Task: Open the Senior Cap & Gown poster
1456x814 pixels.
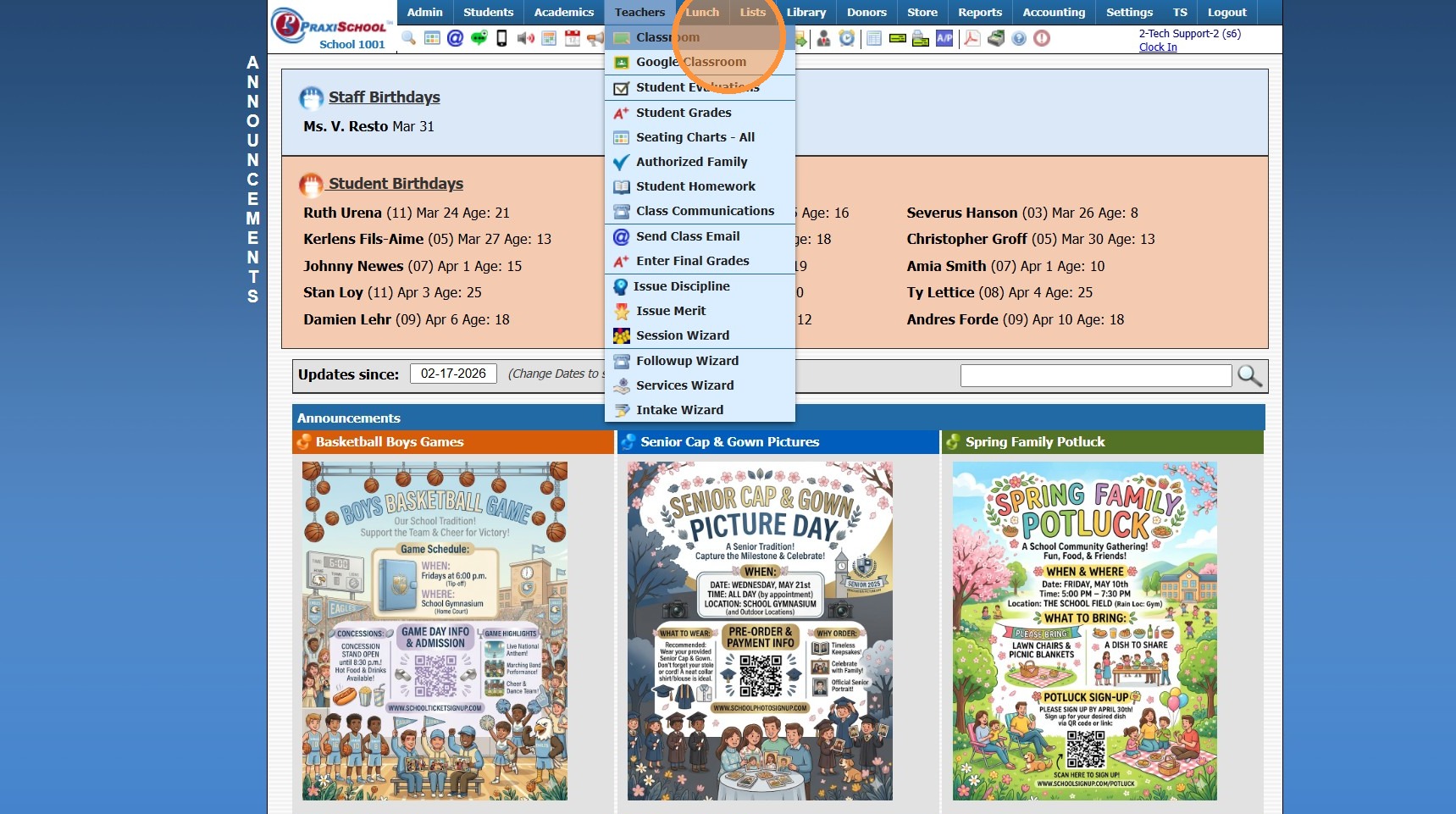Action: (x=760, y=631)
